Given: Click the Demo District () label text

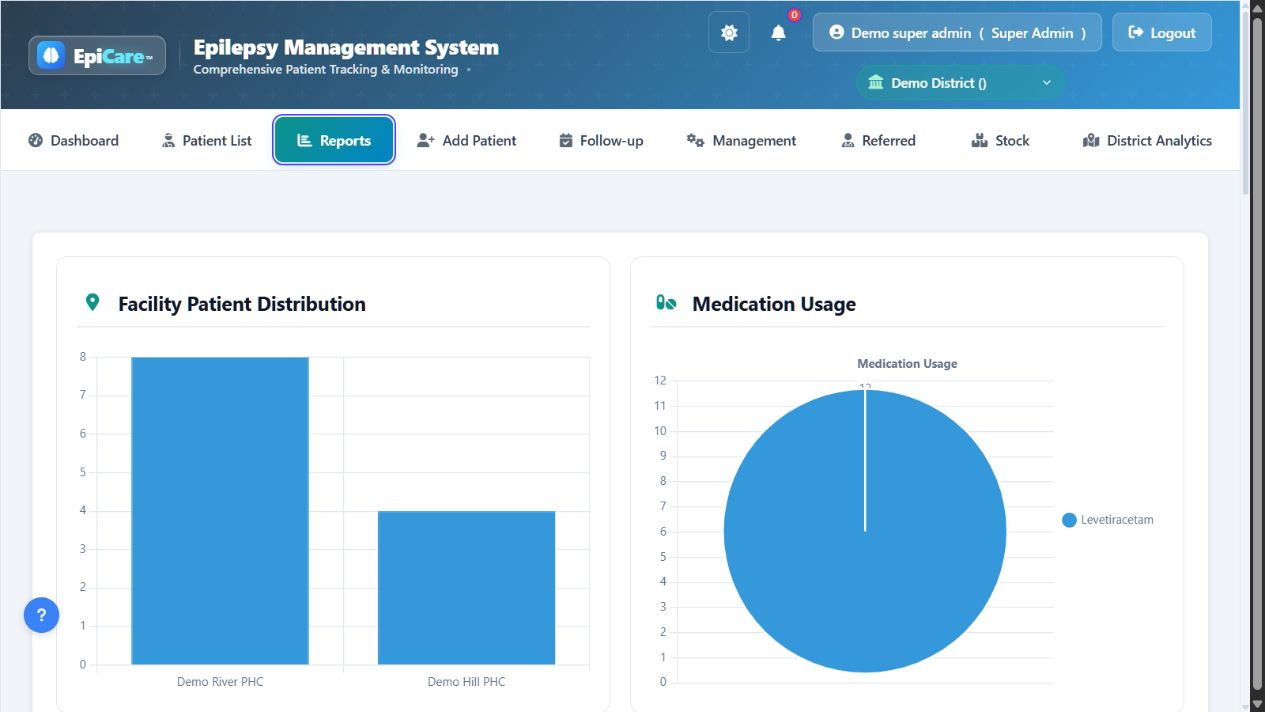Looking at the screenshot, I should click(x=939, y=83).
